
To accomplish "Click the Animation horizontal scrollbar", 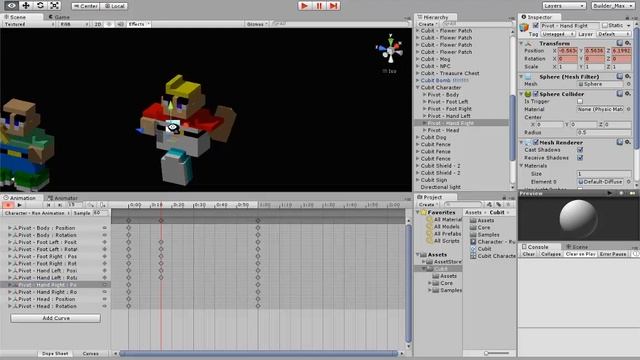I will (259, 353).
